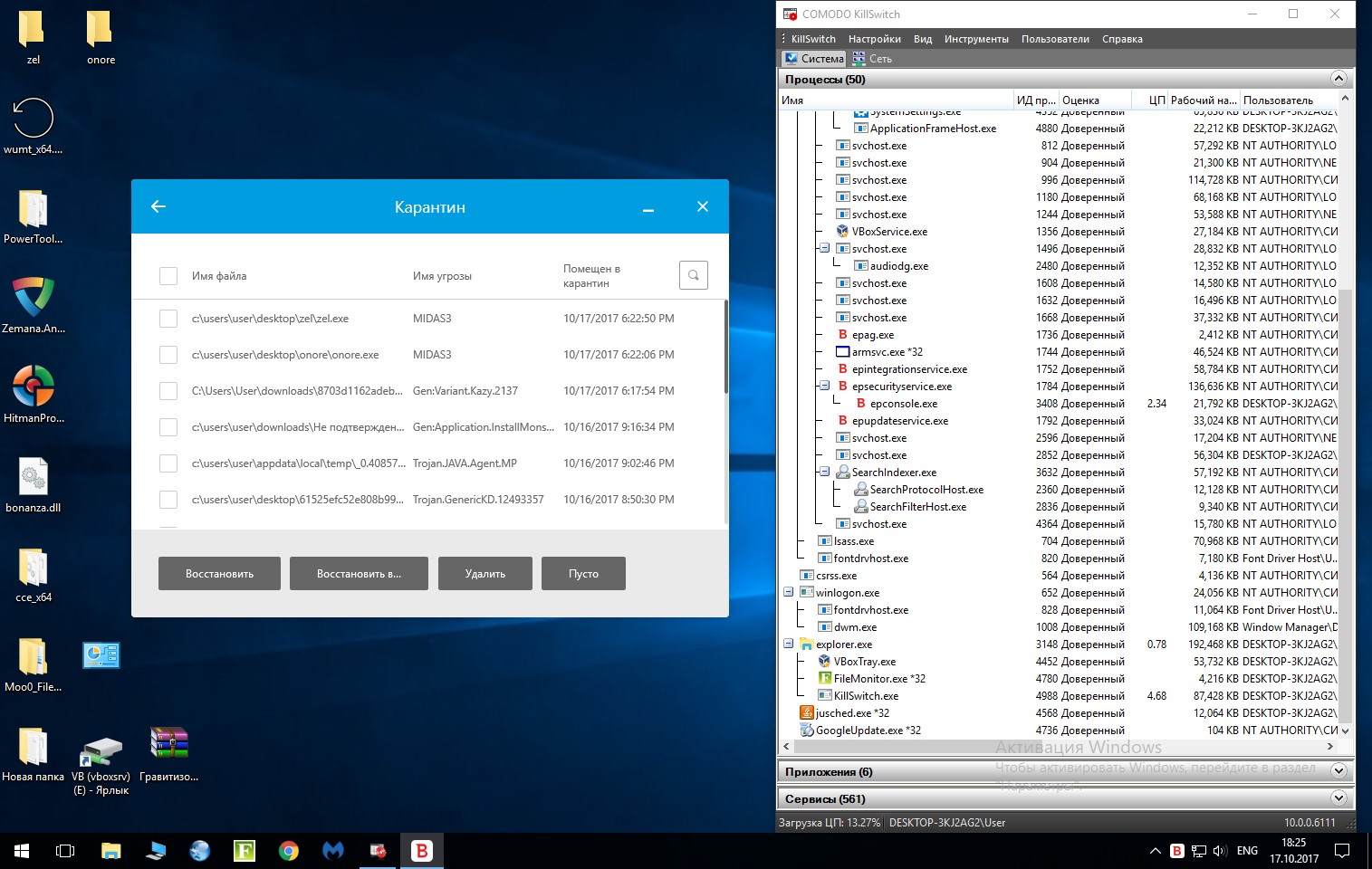
Task: Click the back arrow in Карантин window
Action: 158,206
